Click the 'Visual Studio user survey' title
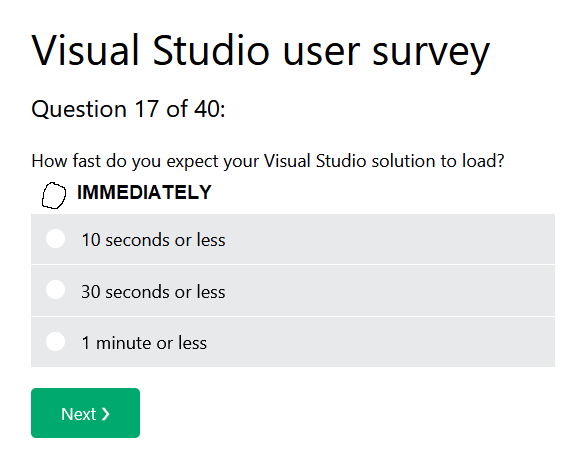Image resolution: width=586 pixels, height=470 pixels. [x=261, y=51]
